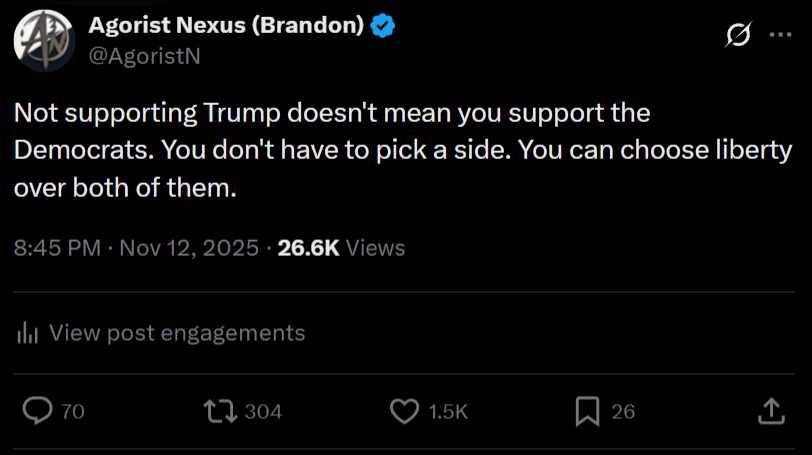This screenshot has width=812, height=455.
Task: Click the share upload icon
Action: (x=771, y=411)
